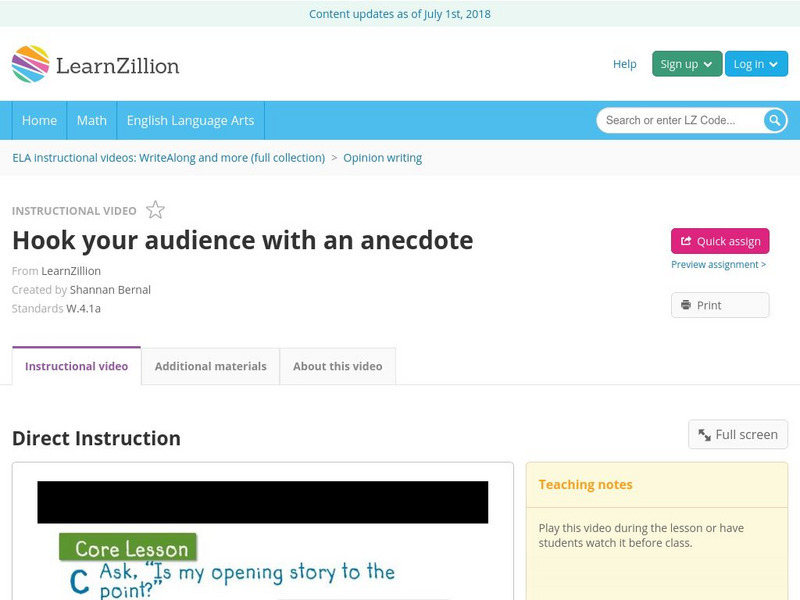Open the Help link
Viewport: 800px width, 600px height.
[x=623, y=63]
